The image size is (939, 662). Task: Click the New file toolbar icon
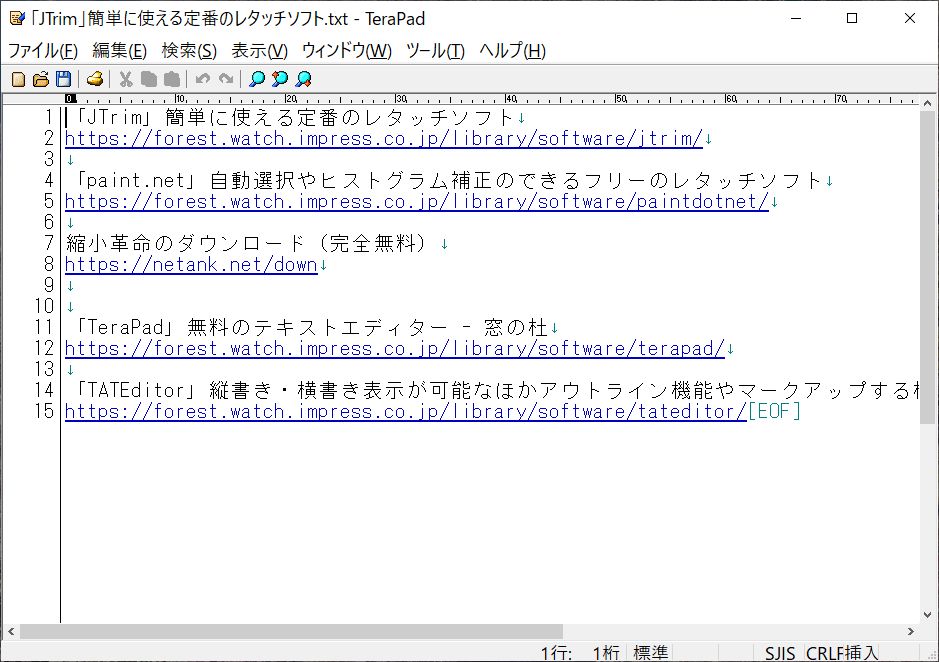[x=19, y=79]
